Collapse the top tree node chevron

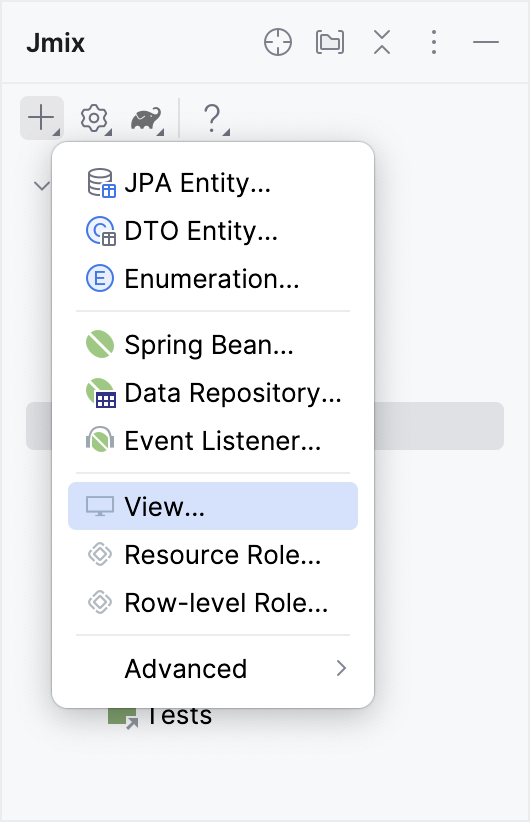[x=41, y=185]
